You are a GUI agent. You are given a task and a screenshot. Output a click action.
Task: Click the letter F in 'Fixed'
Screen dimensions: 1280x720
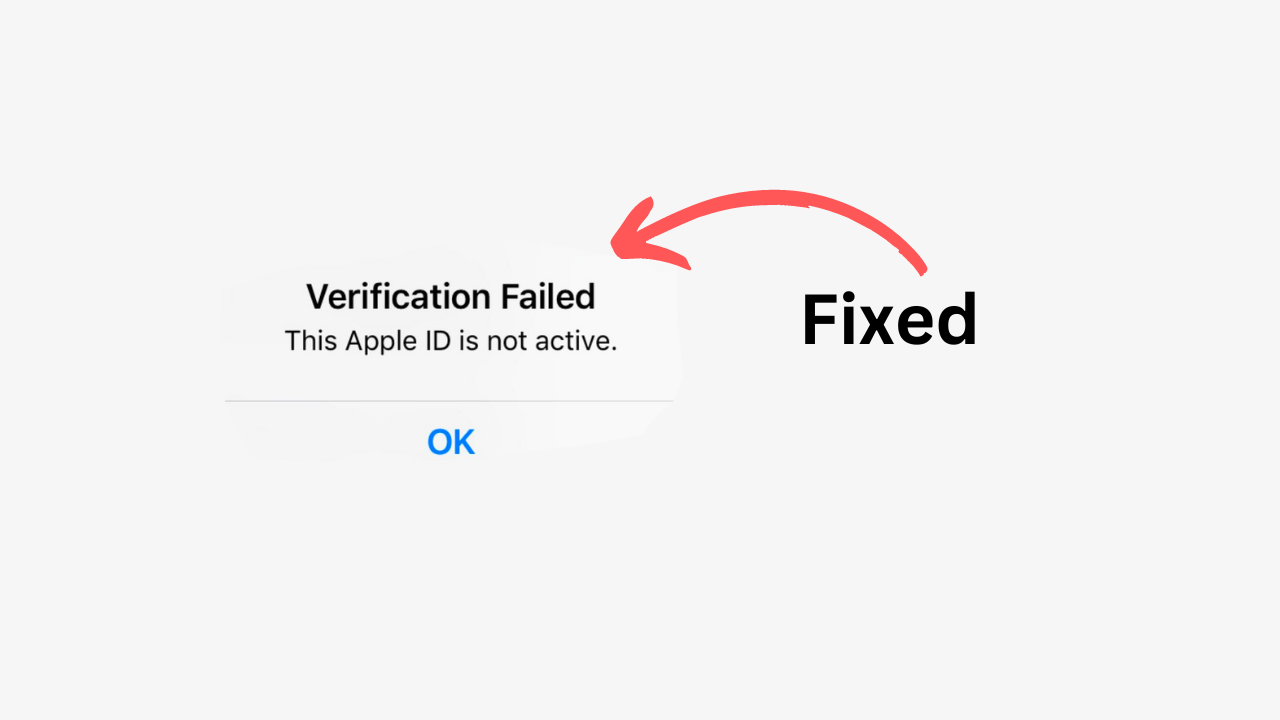click(820, 318)
